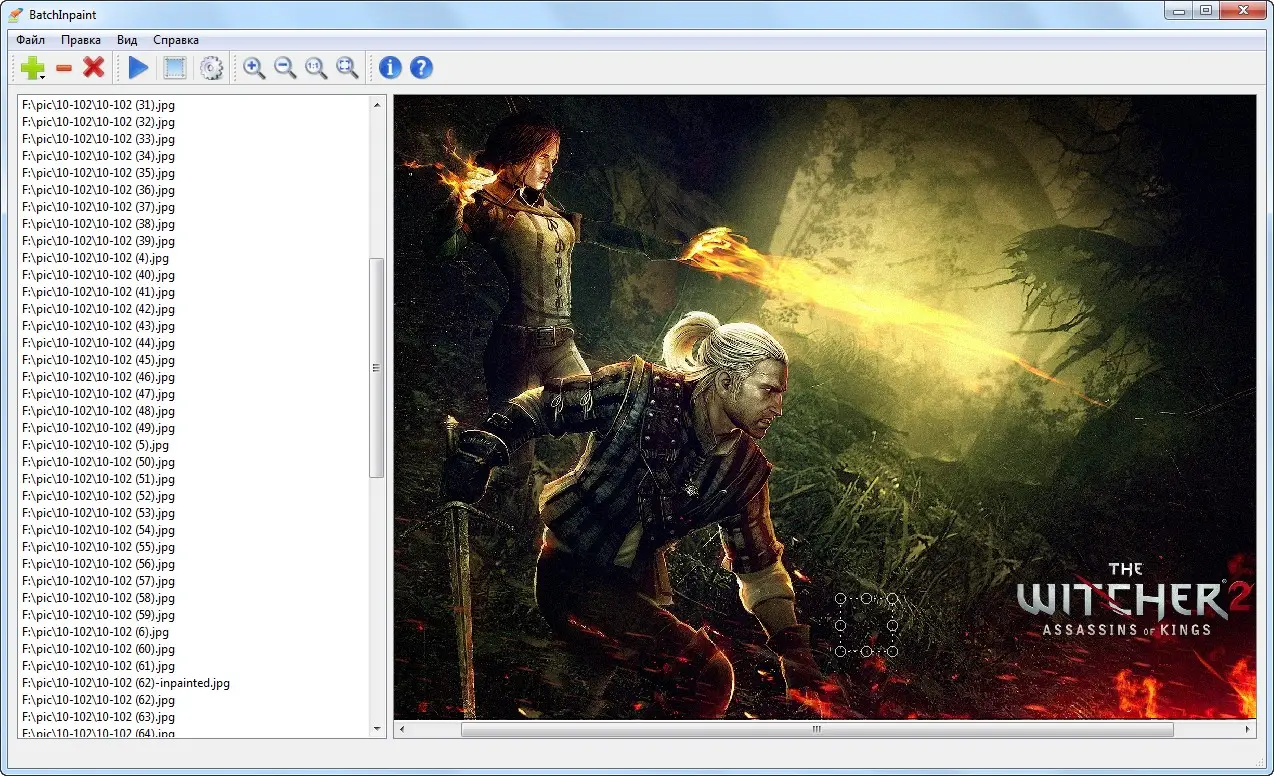Open the Правка menu
This screenshot has height=776, width=1274.
pyautogui.click(x=81, y=40)
